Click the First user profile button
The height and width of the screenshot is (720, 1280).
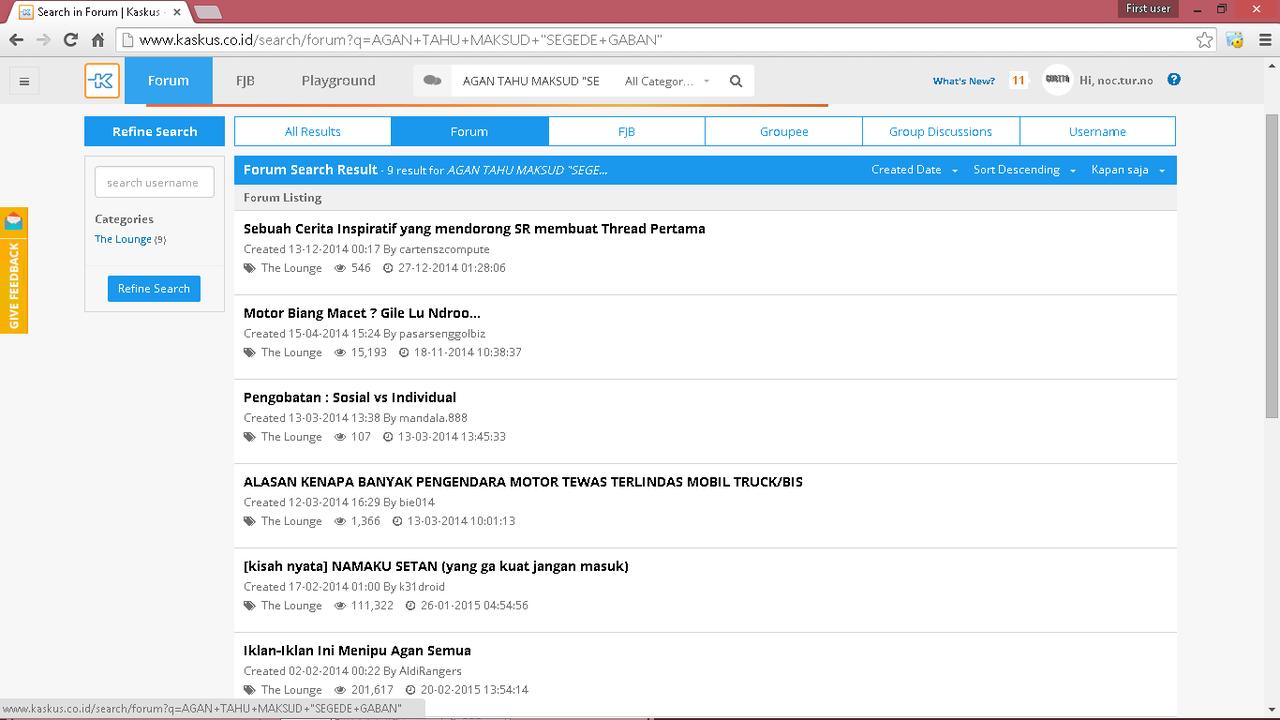[x=1147, y=8]
